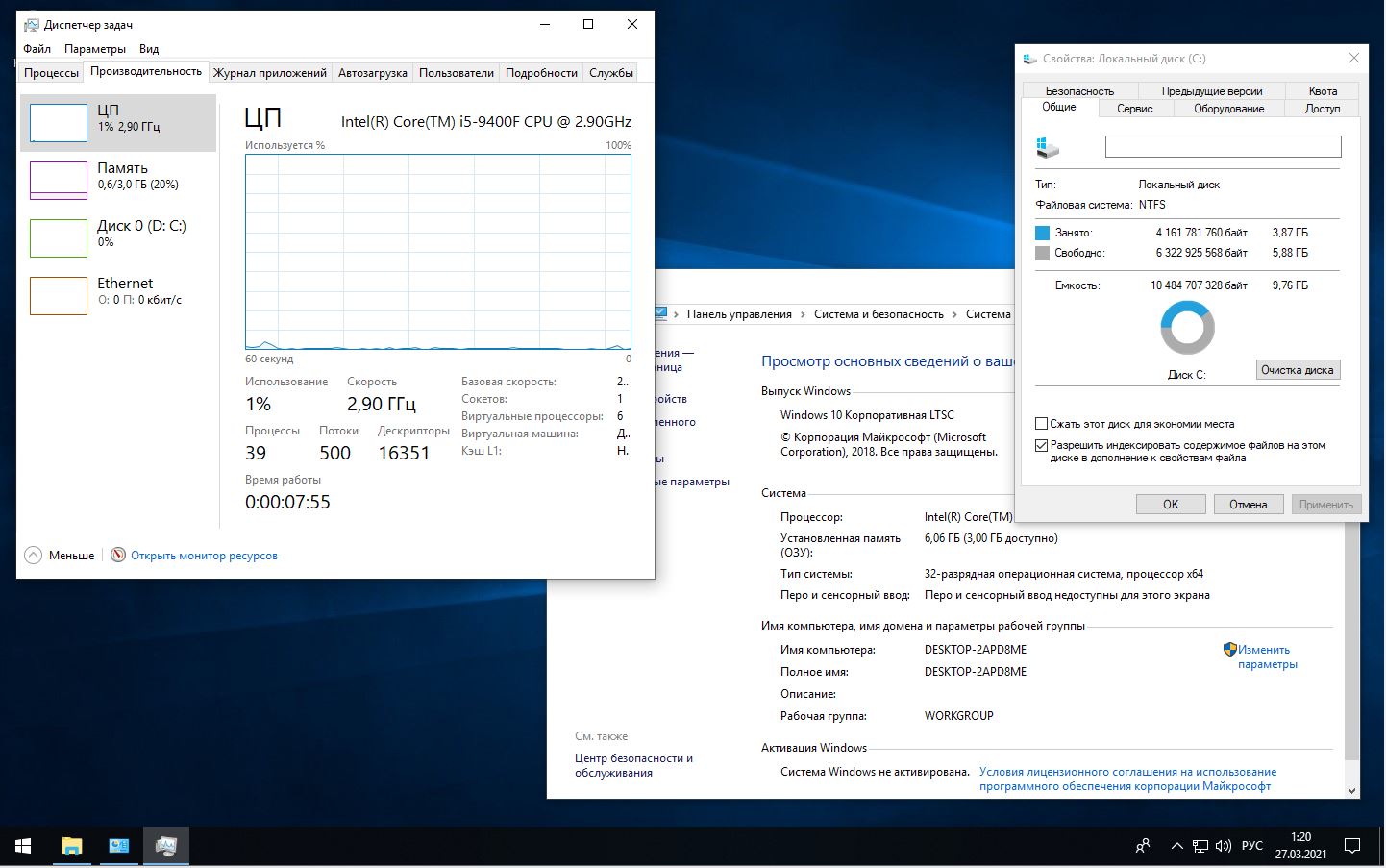The image size is (1386, 868).
Task: Click the Изменить параметры shield icon
Action: [1229, 650]
